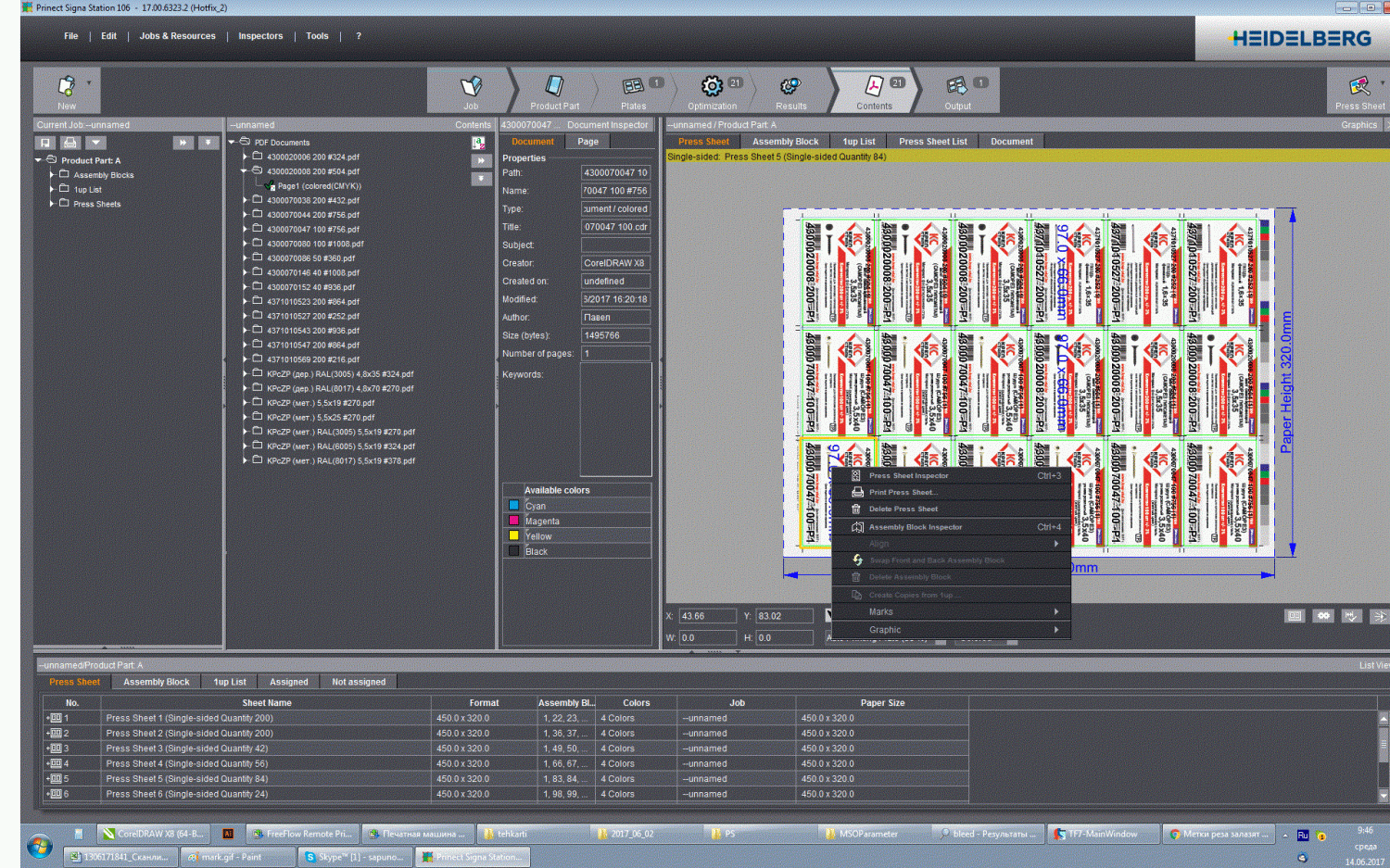Click Press Sheet Inspector icon in context menu
The height and width of the screenshot is (868, 1390).
click(x=856, y=475)
